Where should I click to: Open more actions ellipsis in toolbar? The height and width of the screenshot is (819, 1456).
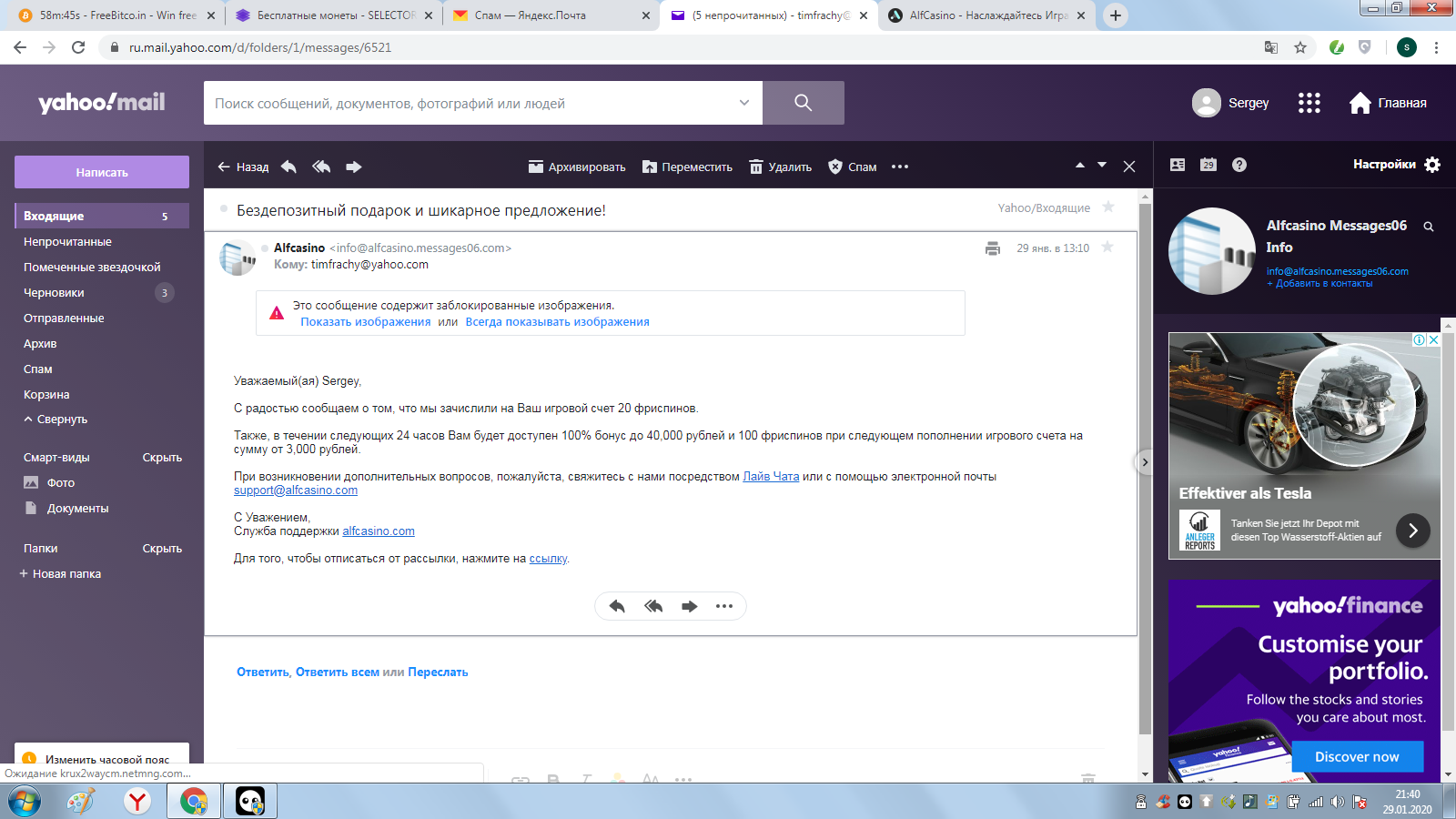[x=900, y=167]
